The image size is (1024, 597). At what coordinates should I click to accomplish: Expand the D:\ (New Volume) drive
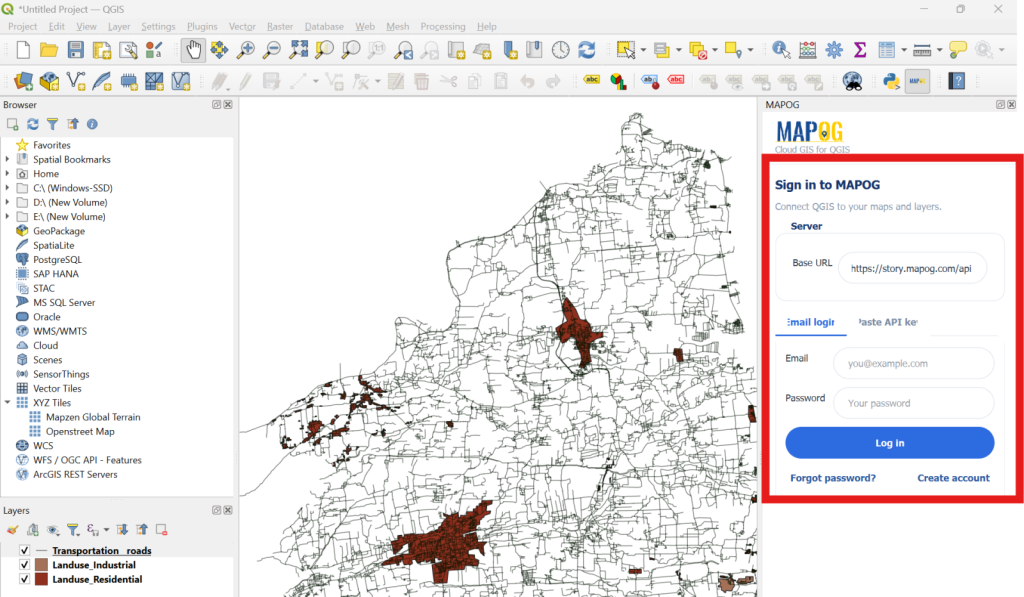(7, 202)
